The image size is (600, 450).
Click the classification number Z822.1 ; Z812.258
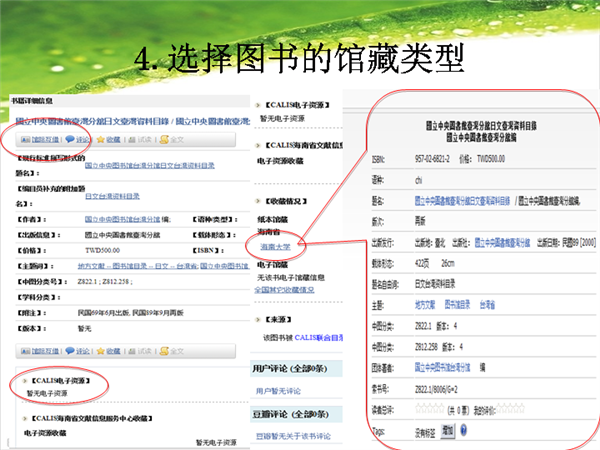click(x=105, y=282)
